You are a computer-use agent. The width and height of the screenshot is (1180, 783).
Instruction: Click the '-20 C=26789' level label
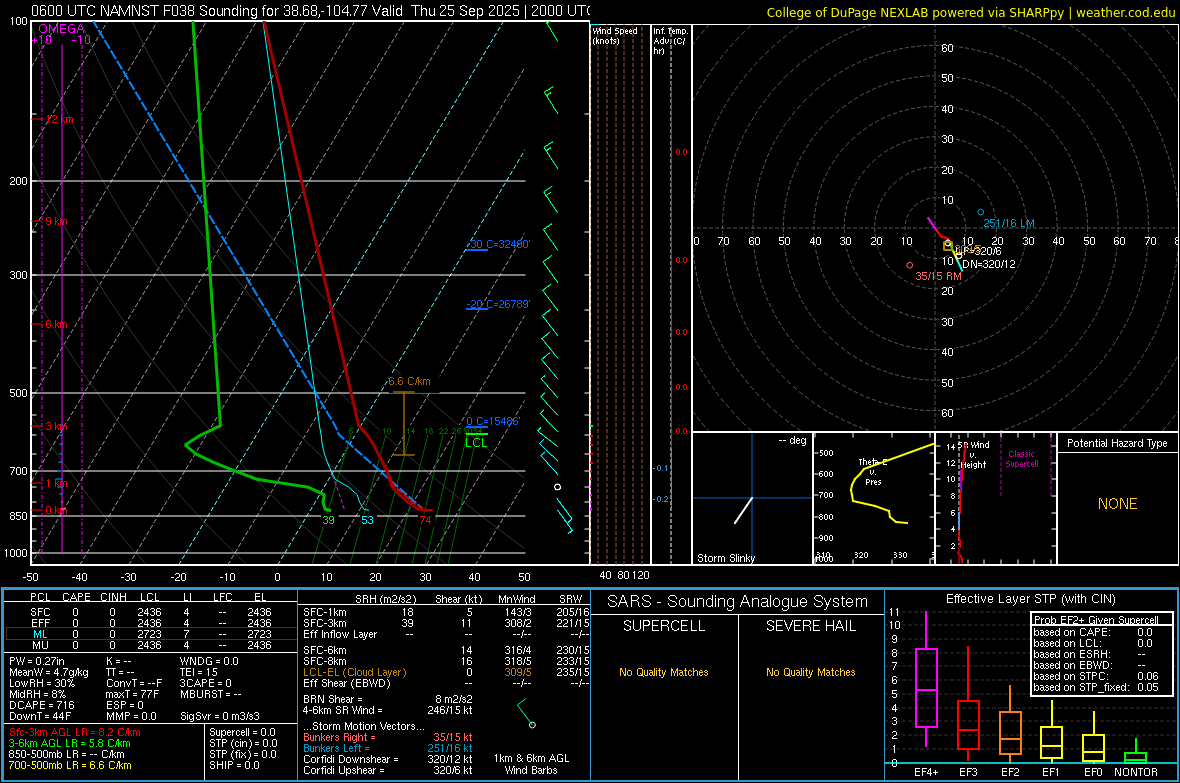tap(498, 304)
